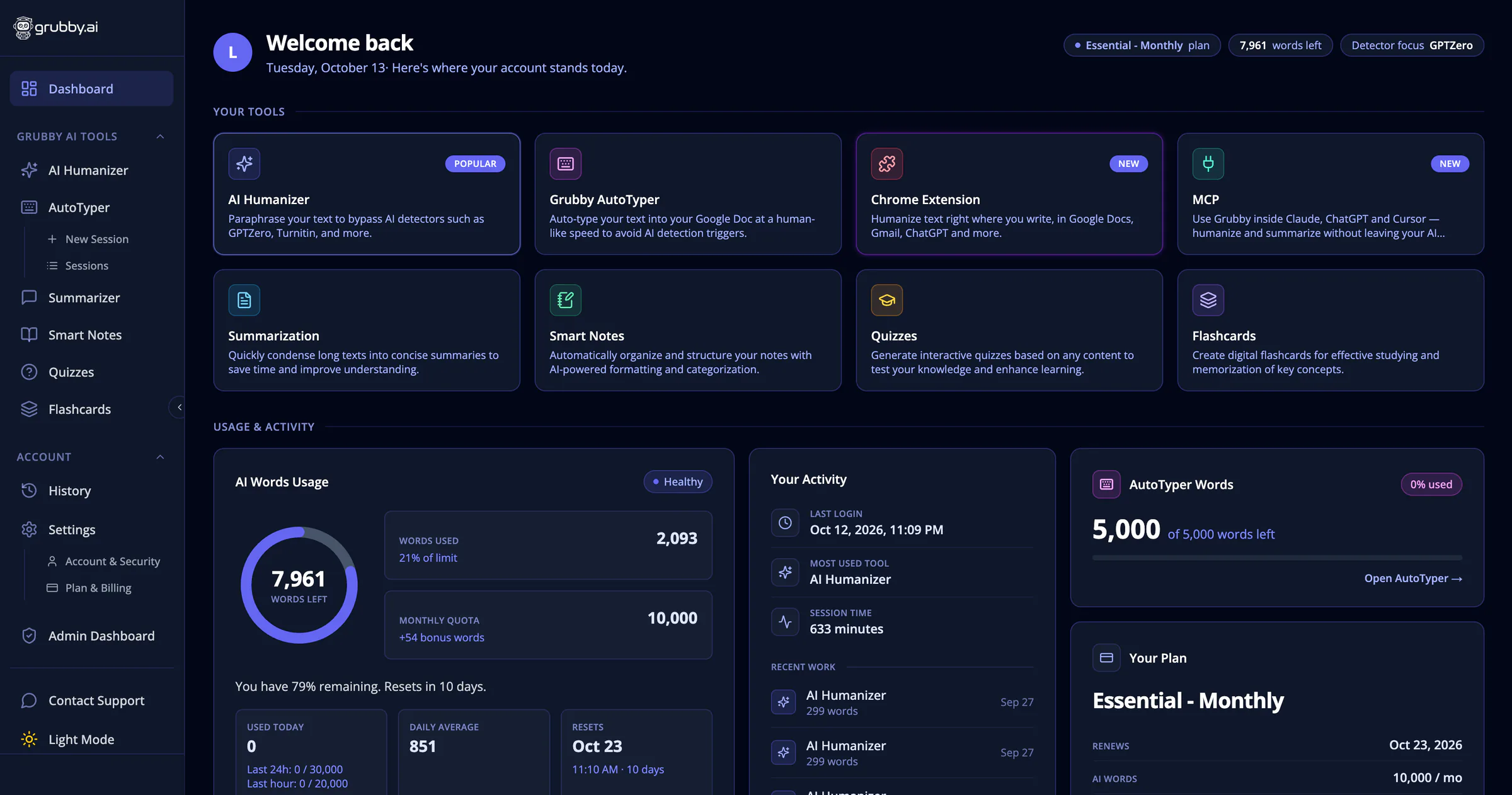This screenshot has width=1512, height=795.
Task: Open the Chrome Extension tool card
Action: tap(1009, 194)
